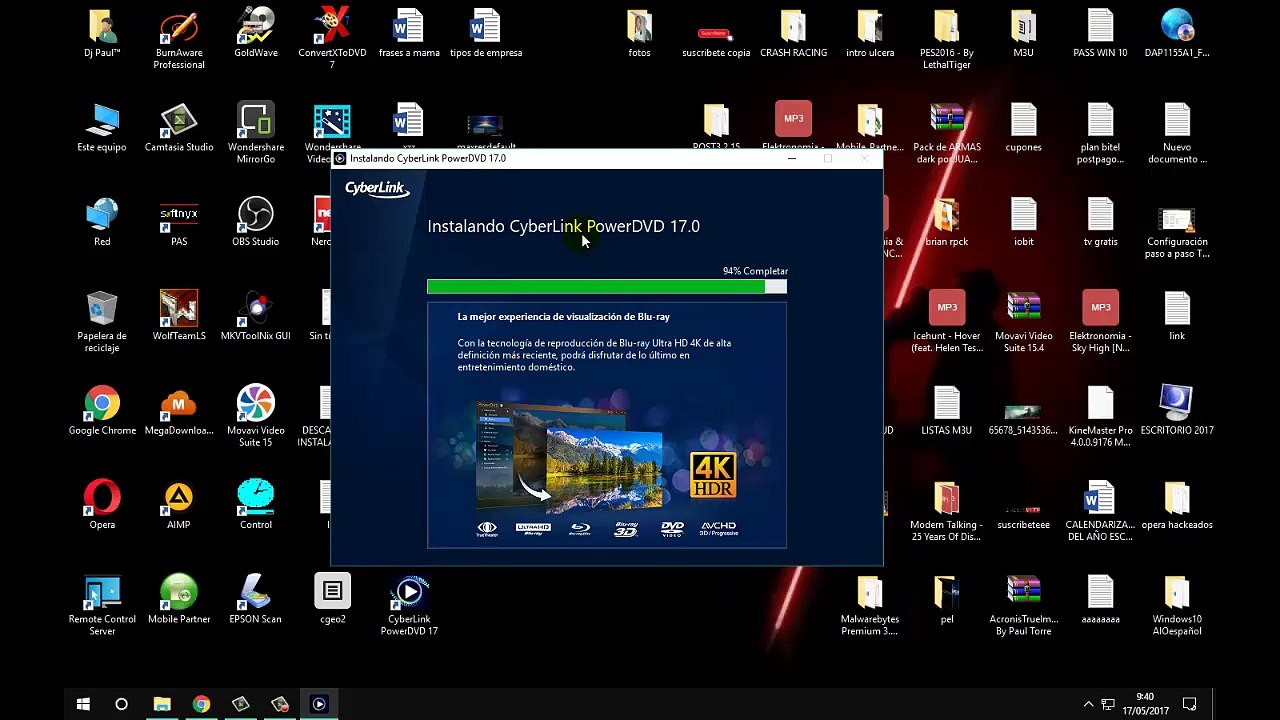Open File Explorer from the taskbar

pos(162,704)
